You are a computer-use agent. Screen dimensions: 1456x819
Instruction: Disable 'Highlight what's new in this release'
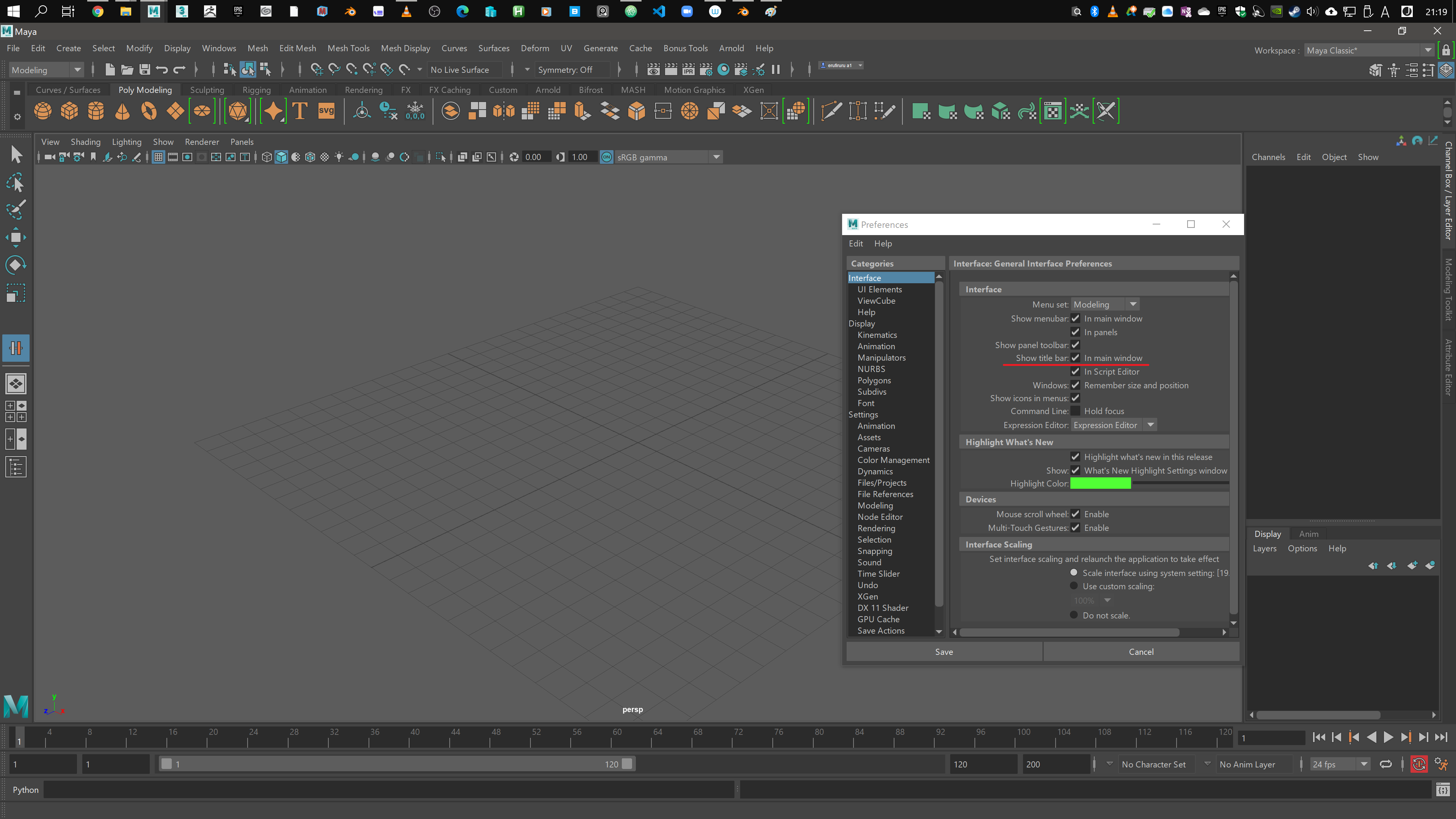coord(1076,457)
